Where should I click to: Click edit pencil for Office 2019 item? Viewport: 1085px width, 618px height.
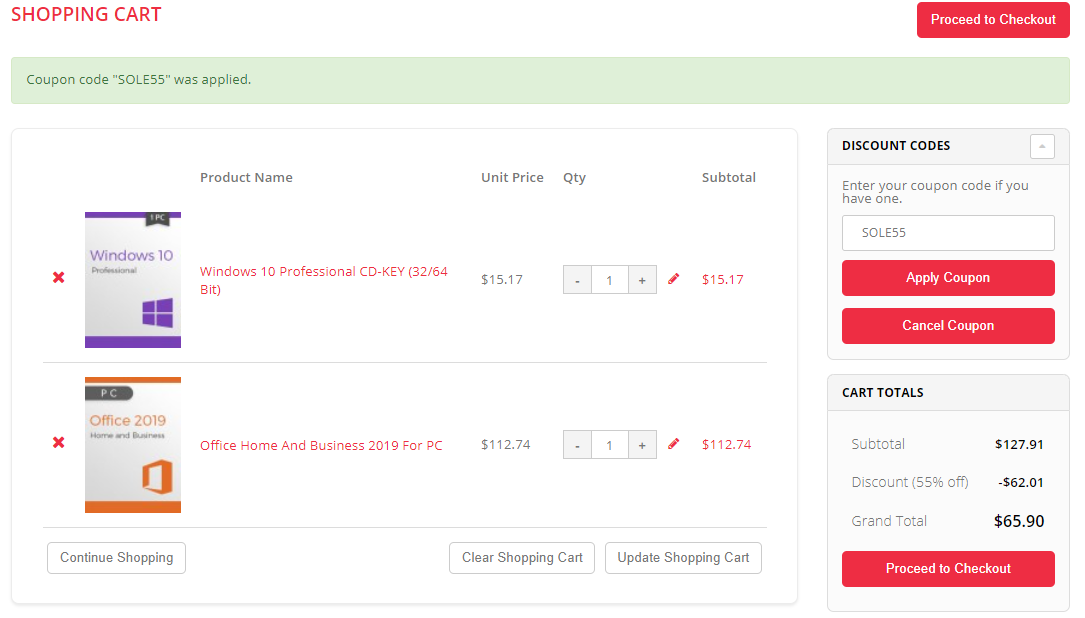(x=673, y=444)
